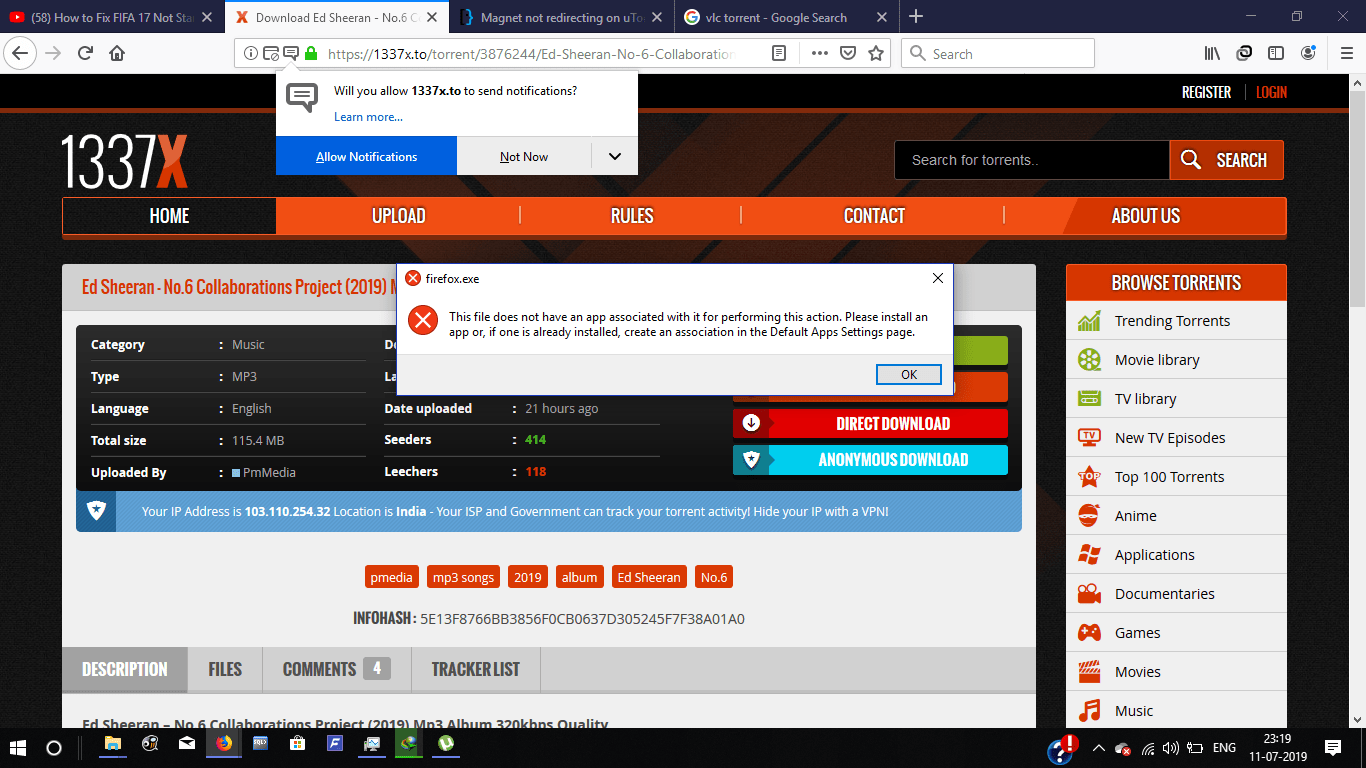
Task: Open the Not Now options dropdown arrow
Action: 615,156
